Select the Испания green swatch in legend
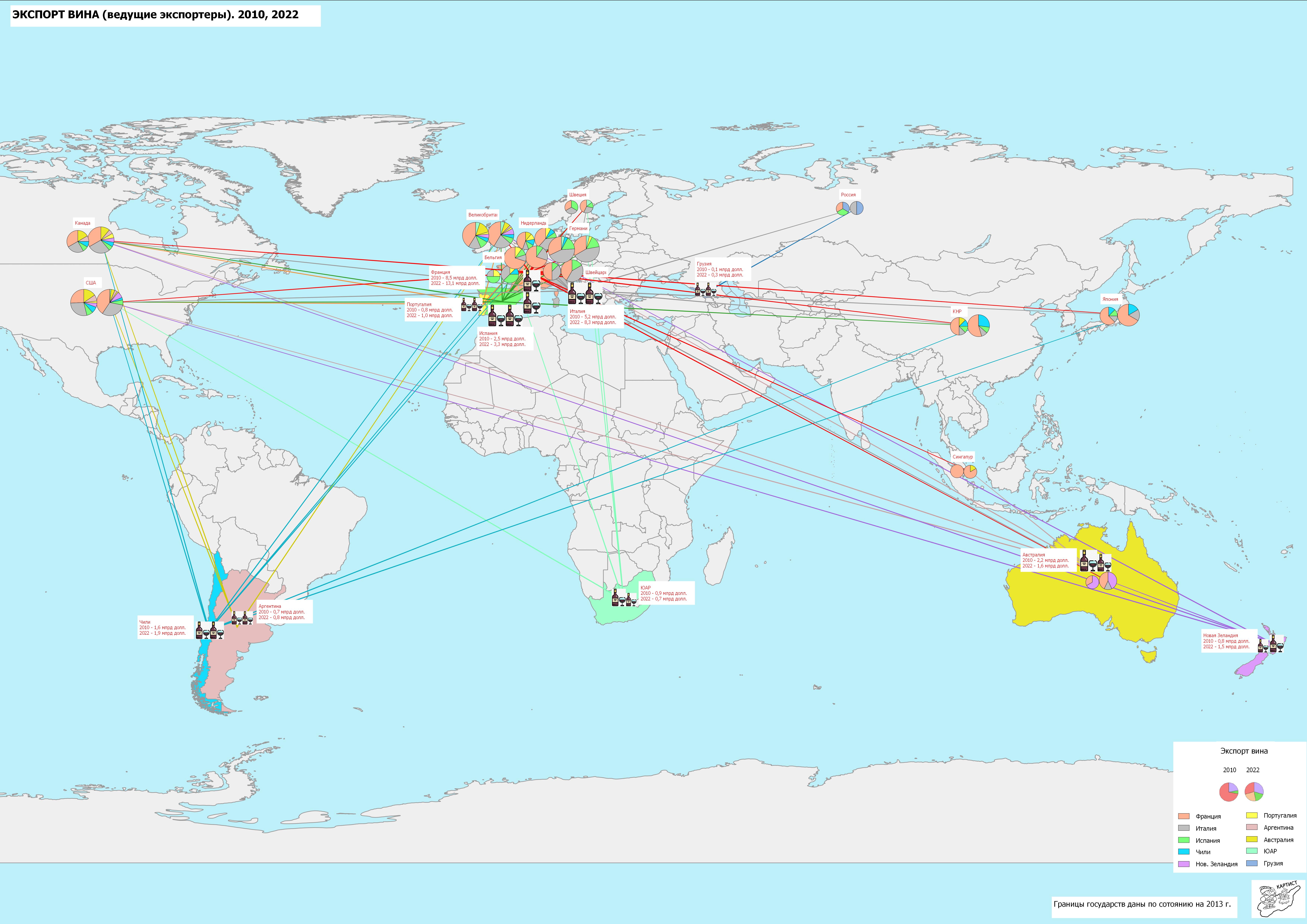Screen dimensions: 1307x924 pyautogui.click(x=1184, y=840)
